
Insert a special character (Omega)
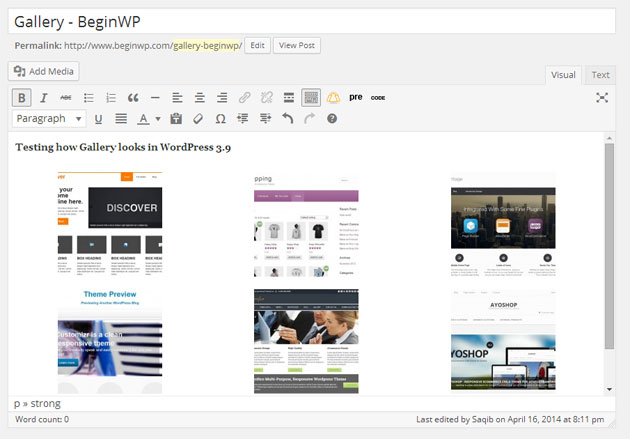220,119
